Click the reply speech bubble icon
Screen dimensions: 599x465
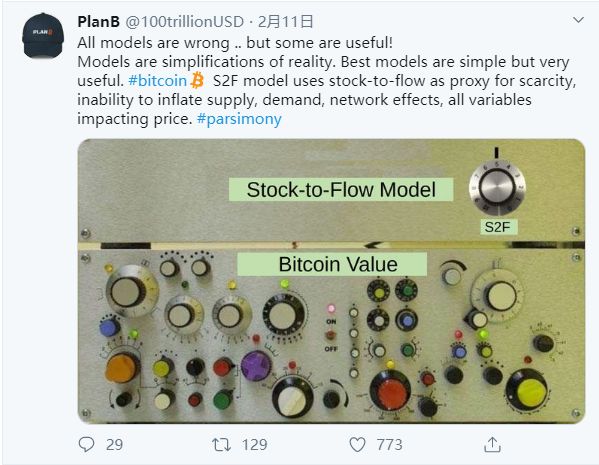(x=86, y=444)
